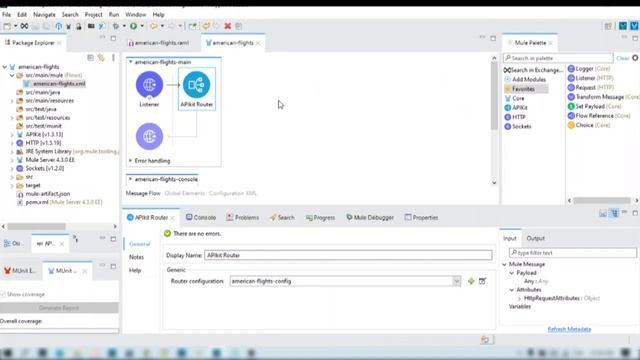
Task: Click the Refresh Metadata link
Action: 569,329
